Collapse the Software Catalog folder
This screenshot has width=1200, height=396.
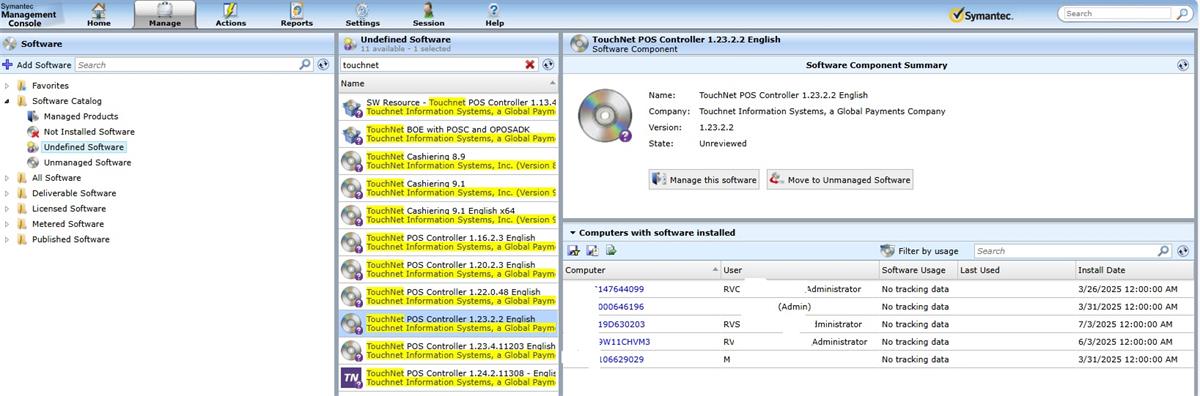(x=7, y=101)
